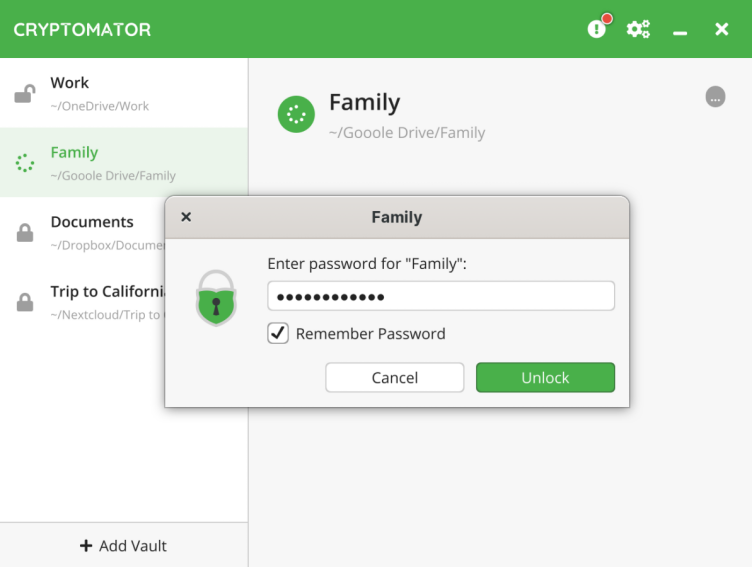Click the password field for Family
Image resolution: width=752 pixels, height=567 pixels.
(x=440, y=296)
